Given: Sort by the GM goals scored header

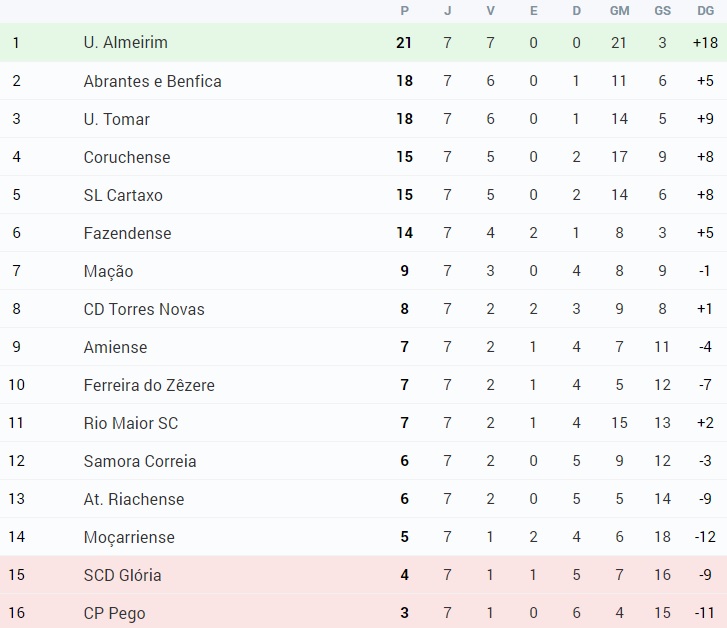Looking at the screenshot, I should click(x=619, y=11).
